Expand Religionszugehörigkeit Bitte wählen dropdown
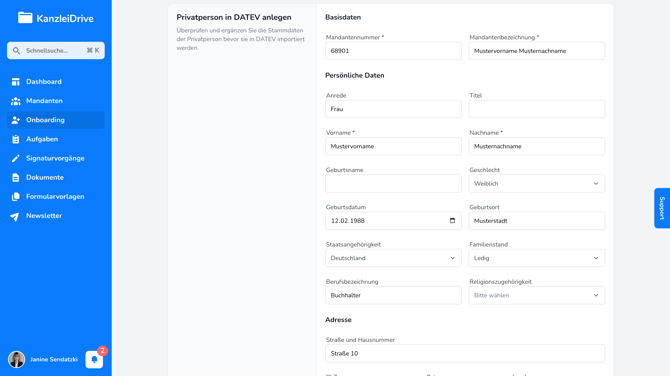This screenshot has width=670, height=376. (537, 295)
